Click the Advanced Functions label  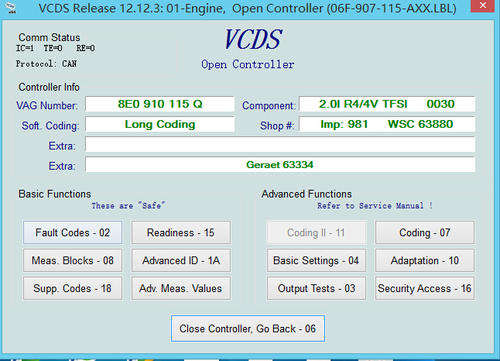click(x=307, y=194)
